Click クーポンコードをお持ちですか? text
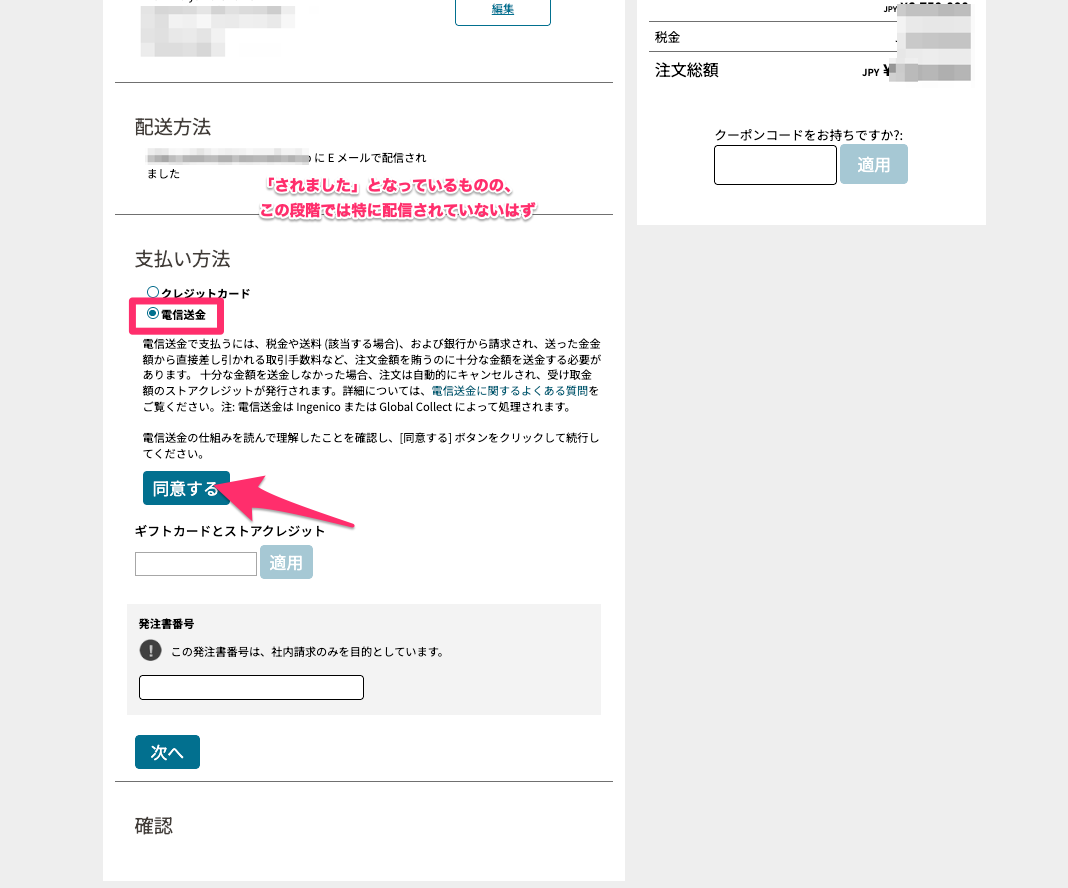The width and height of the screenshot is (1068, 888). (808, 135)
